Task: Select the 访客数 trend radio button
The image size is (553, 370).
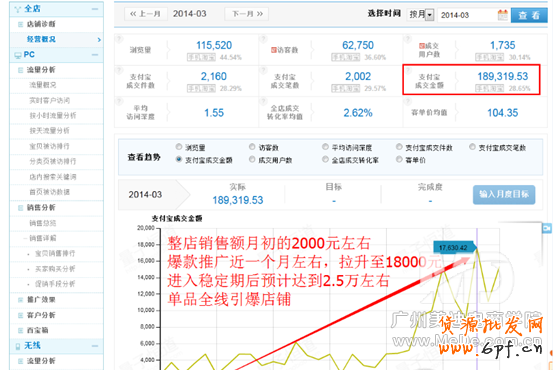Action: point(252,147)
